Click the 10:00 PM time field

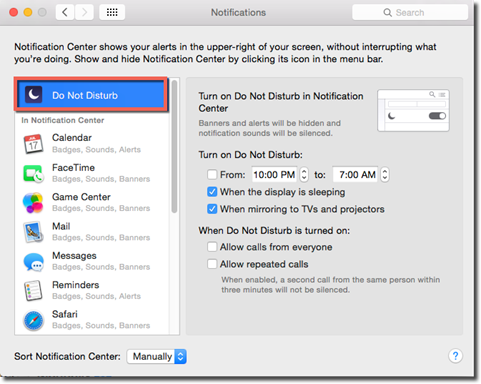[275, 174]
